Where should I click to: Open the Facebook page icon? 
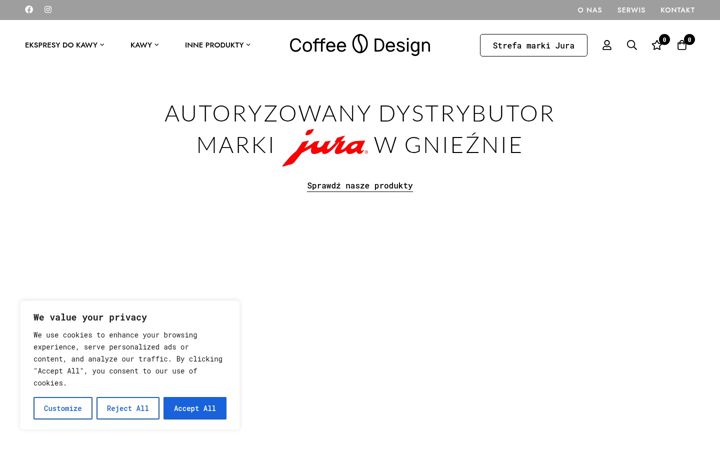(29, 9)
